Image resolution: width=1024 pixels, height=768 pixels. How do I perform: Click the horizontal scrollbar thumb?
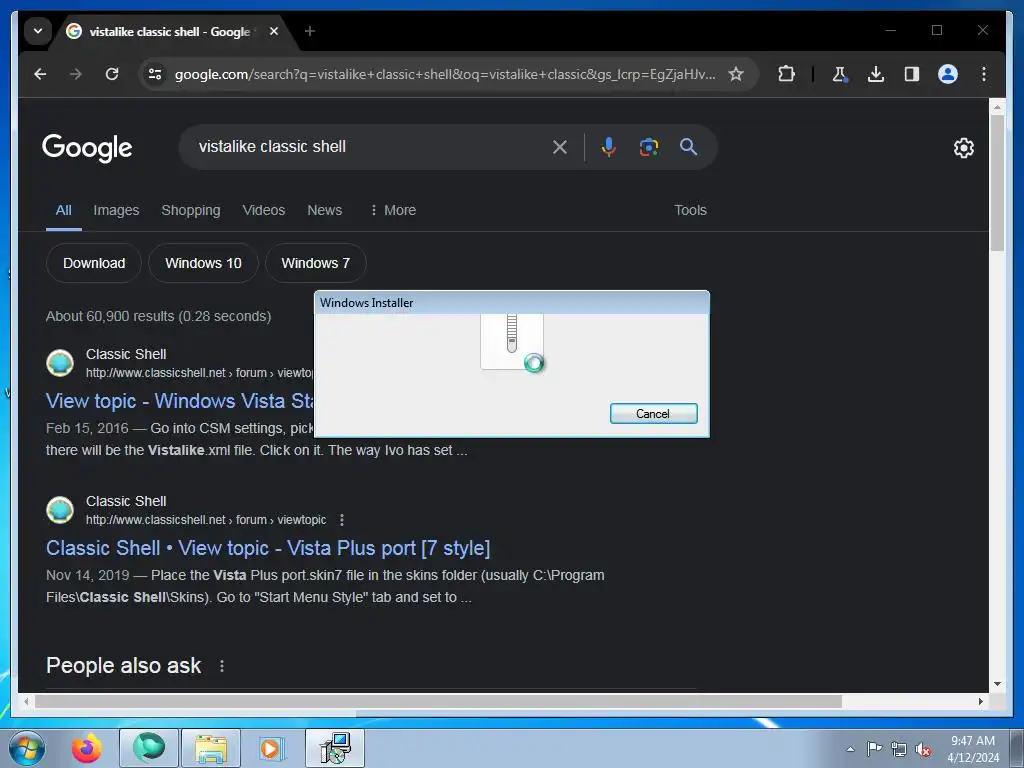pyautogui.click(x=438, y=701)
